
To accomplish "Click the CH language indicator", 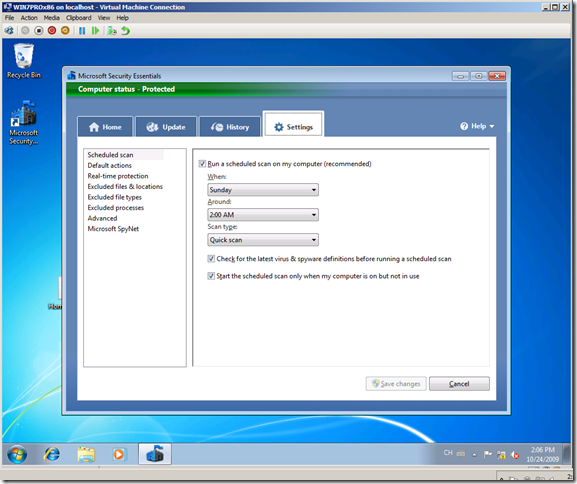I will tap(448, 453).
